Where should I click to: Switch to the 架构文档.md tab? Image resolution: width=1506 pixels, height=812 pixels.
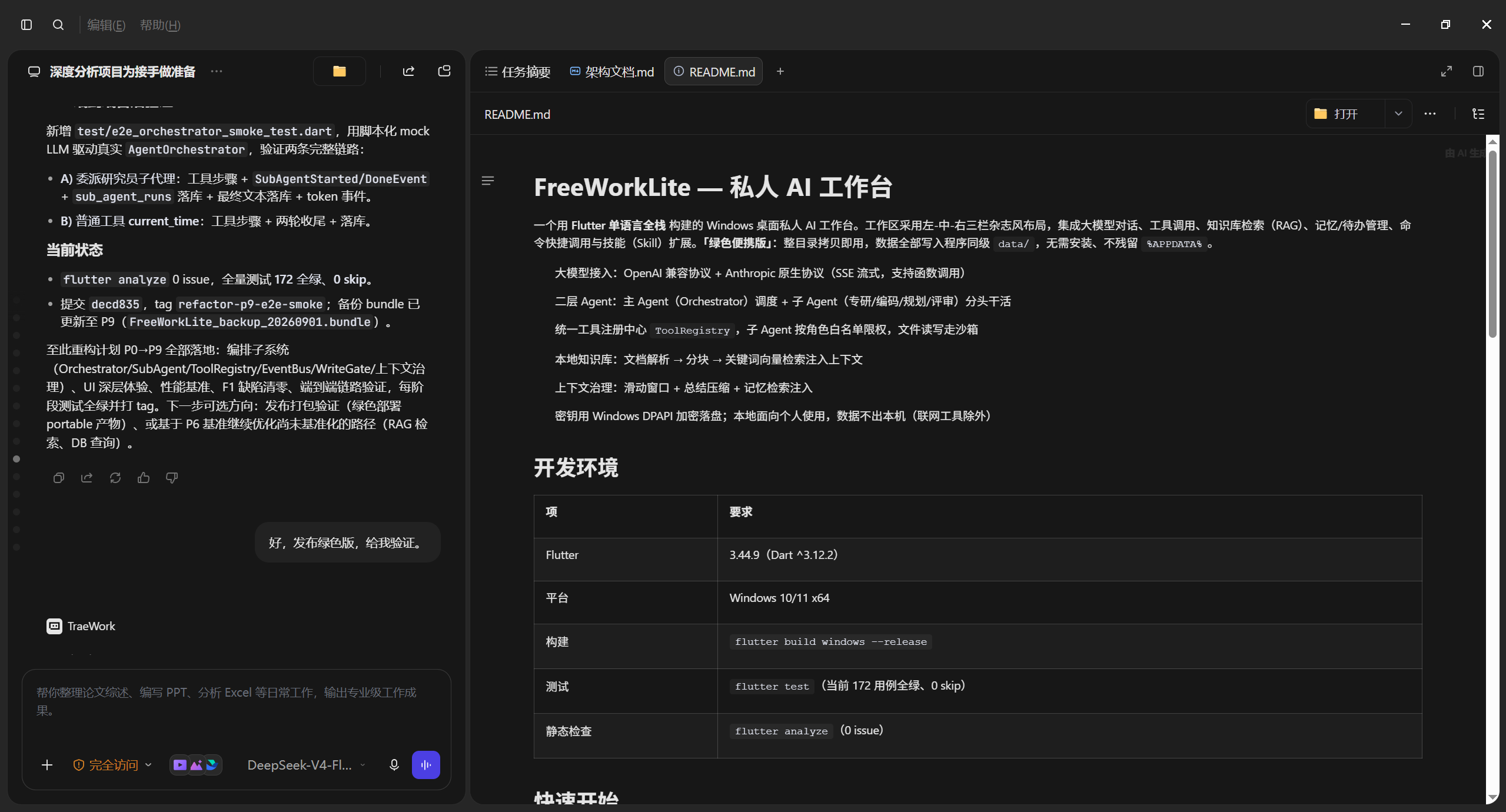[x=612, y=71]
